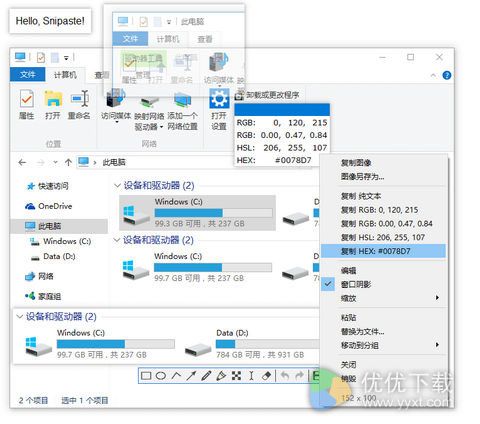Image resolution: width=480 pixels, height=424 pixels.
Task: Click the Hello, Snipaste! pasted note
Action: click(x=50, y=21)
